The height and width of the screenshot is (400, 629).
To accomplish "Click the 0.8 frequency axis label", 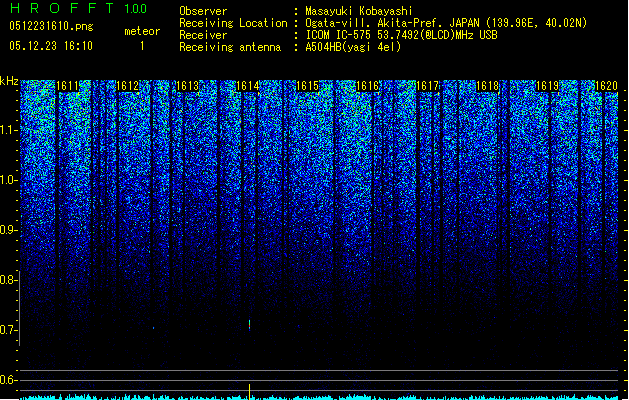I will [9, 280].
